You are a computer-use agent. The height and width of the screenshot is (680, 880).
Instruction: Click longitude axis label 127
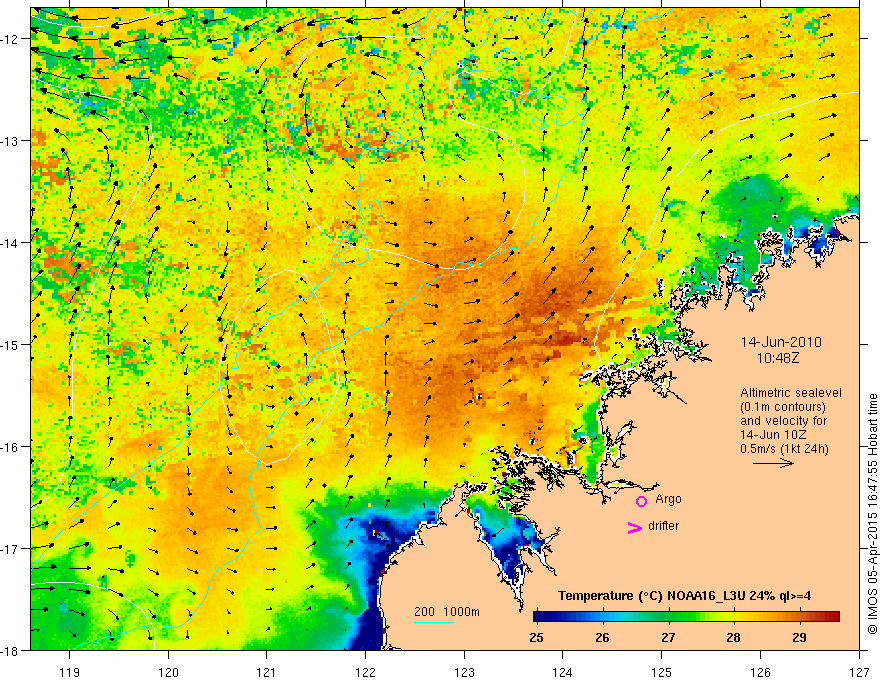859,672
